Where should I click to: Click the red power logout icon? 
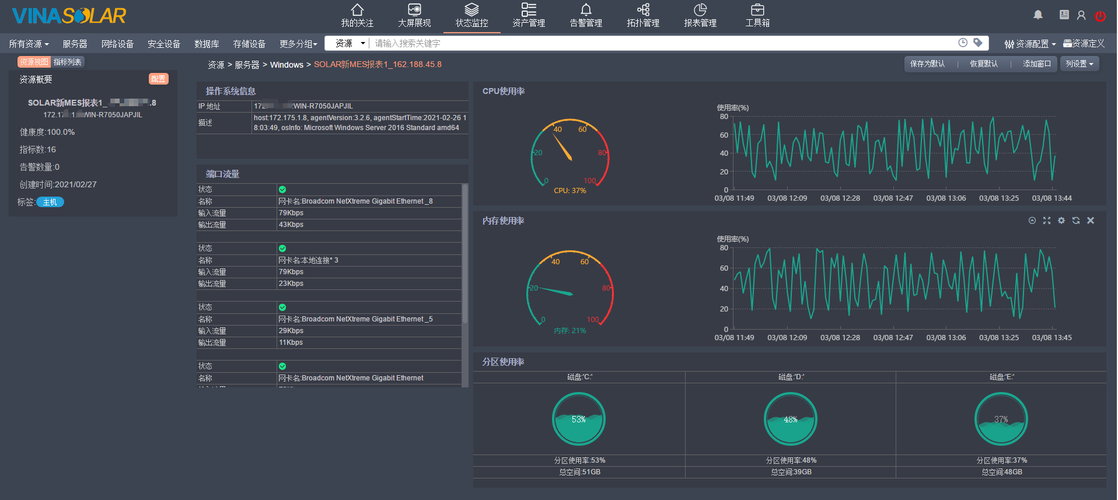(1100, 15)
